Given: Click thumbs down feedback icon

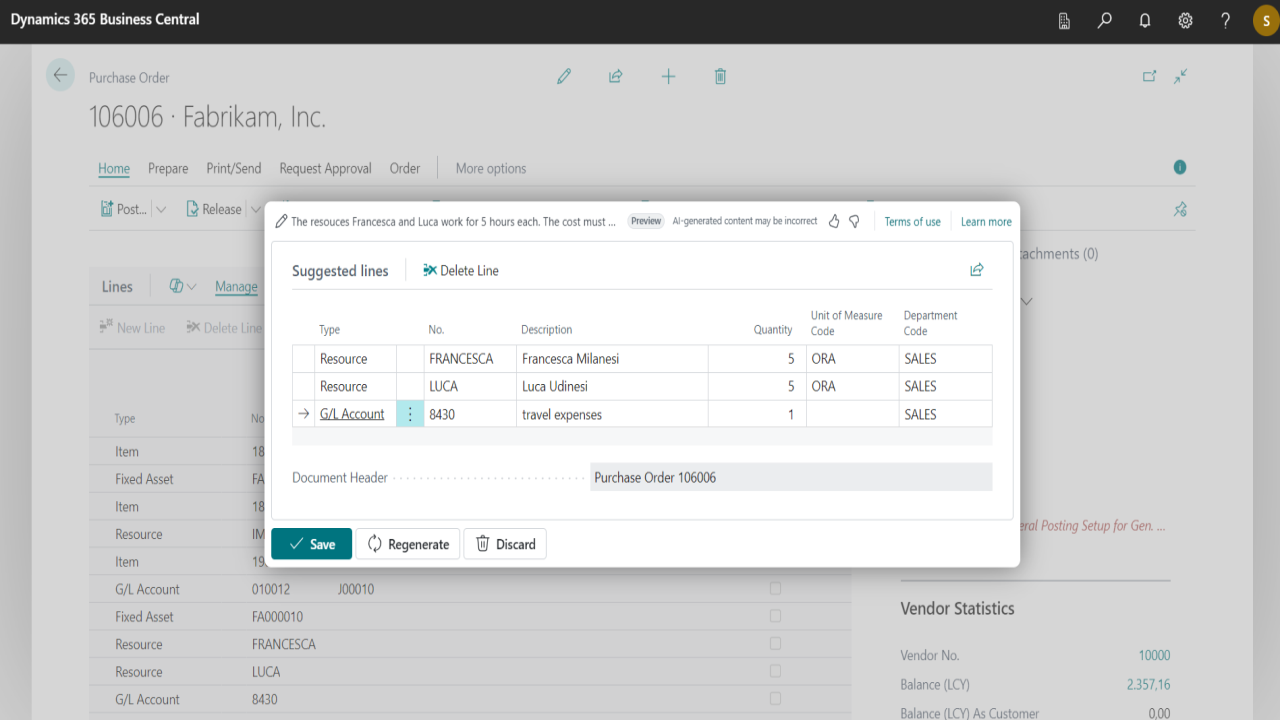Looking at the screenshot, I should [x=854, y=221].
